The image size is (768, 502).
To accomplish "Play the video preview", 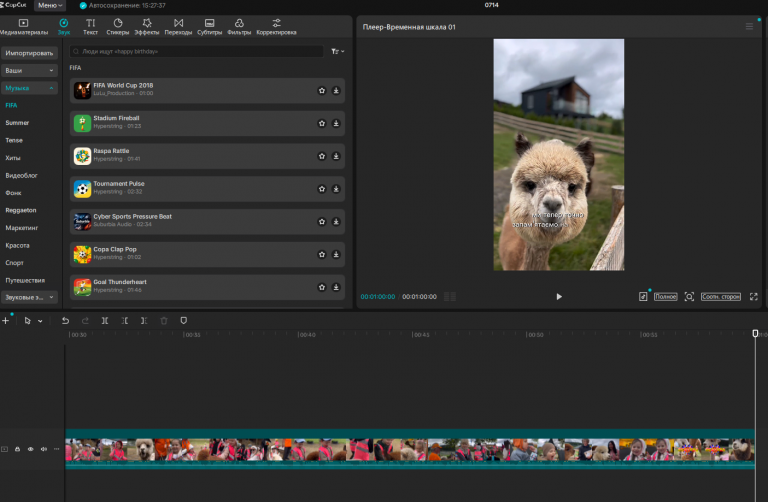I will click(559, 297).
